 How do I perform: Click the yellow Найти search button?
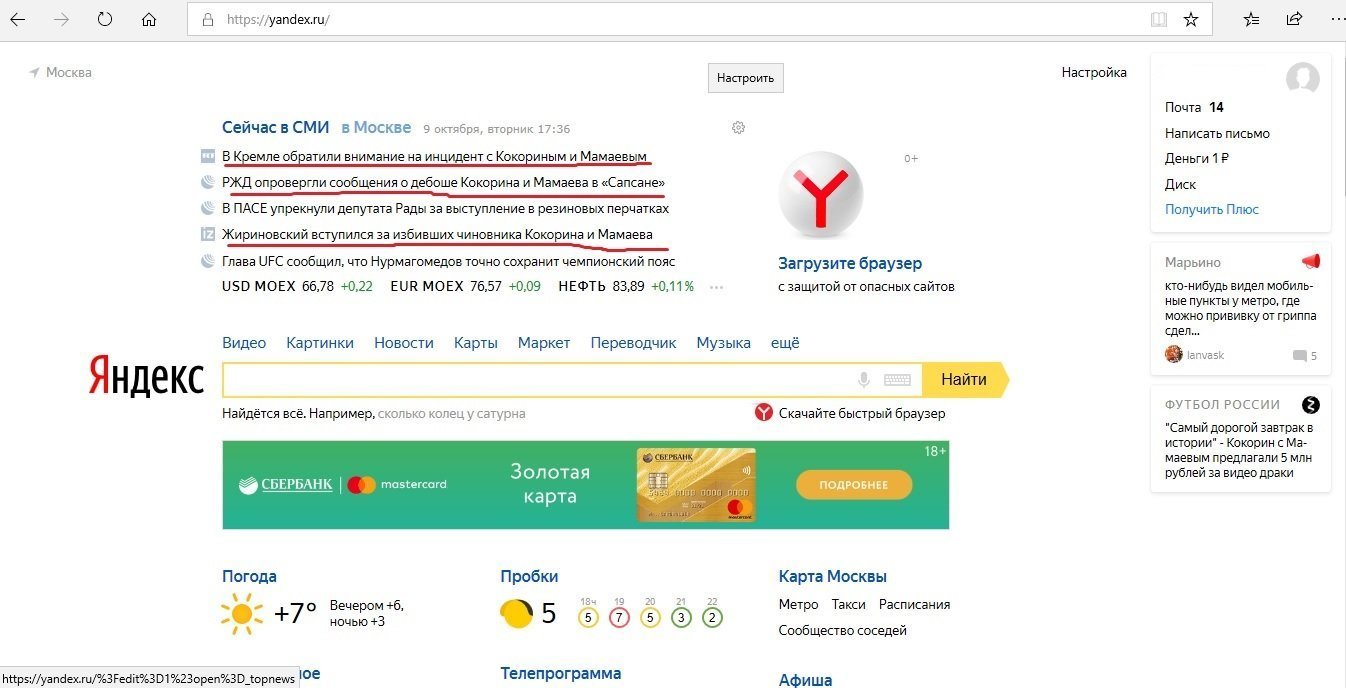pyautogui.click(x=965, y=380)
